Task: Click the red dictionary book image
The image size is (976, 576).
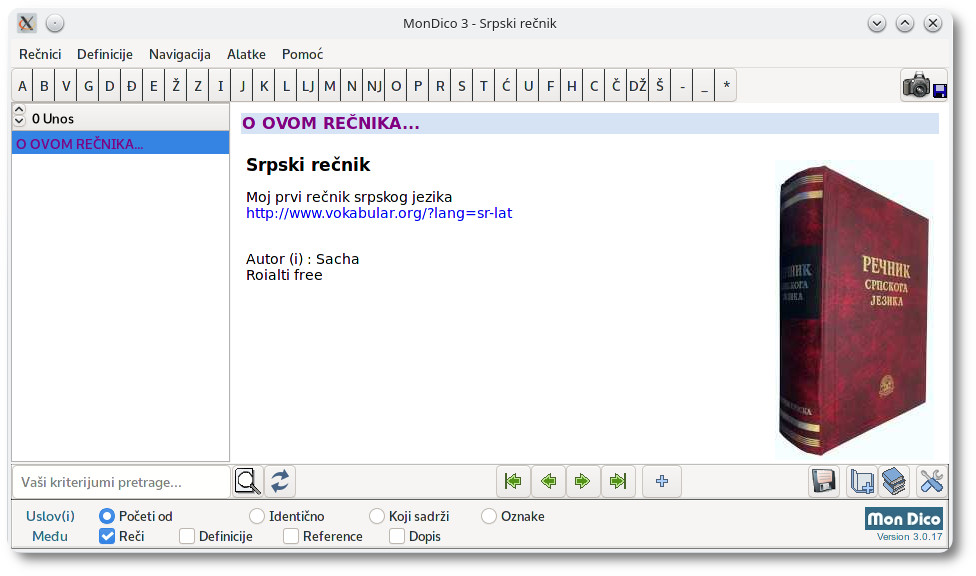Action: tap(853, 309)
